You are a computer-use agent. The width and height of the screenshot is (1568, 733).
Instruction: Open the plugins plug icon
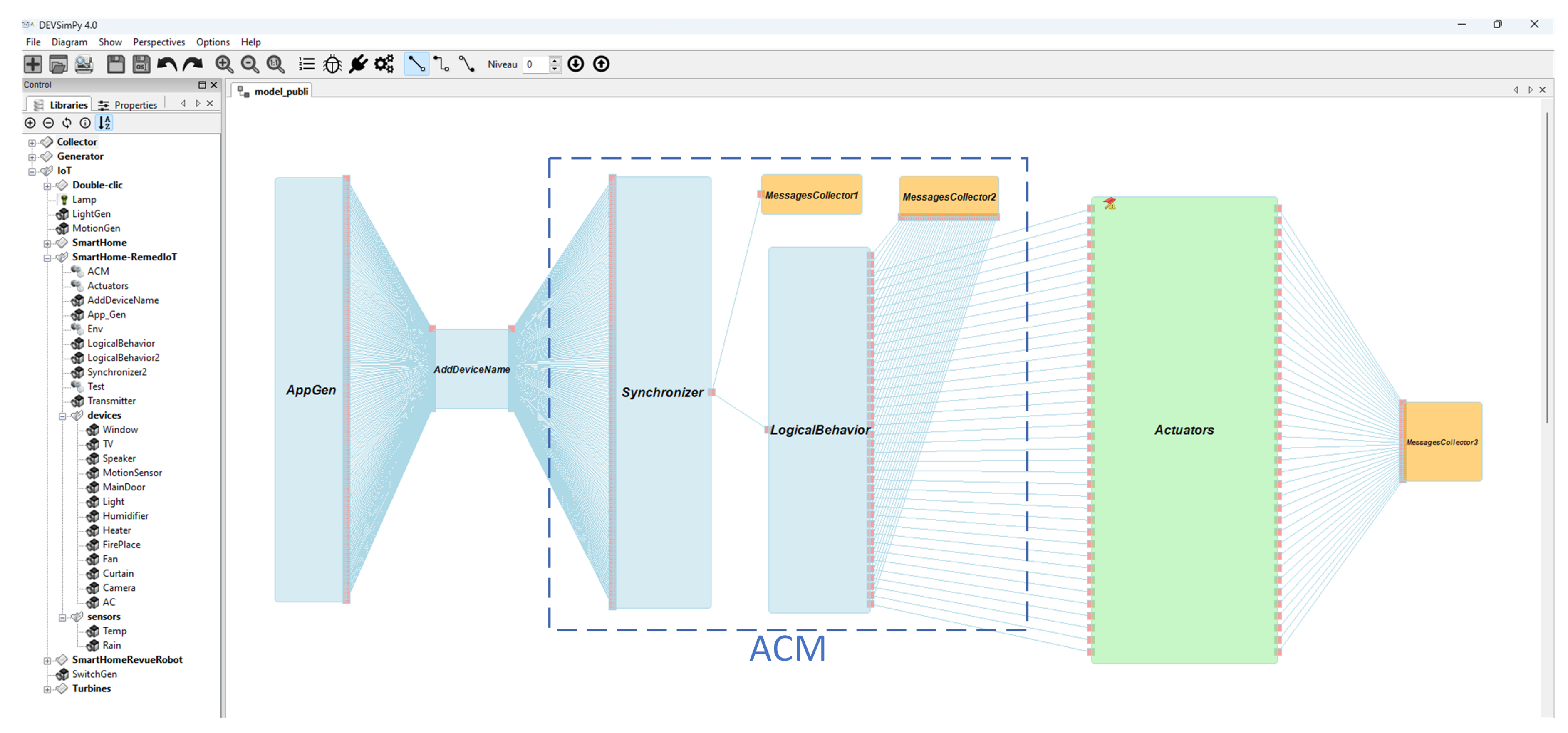click(x=358, y=64)
